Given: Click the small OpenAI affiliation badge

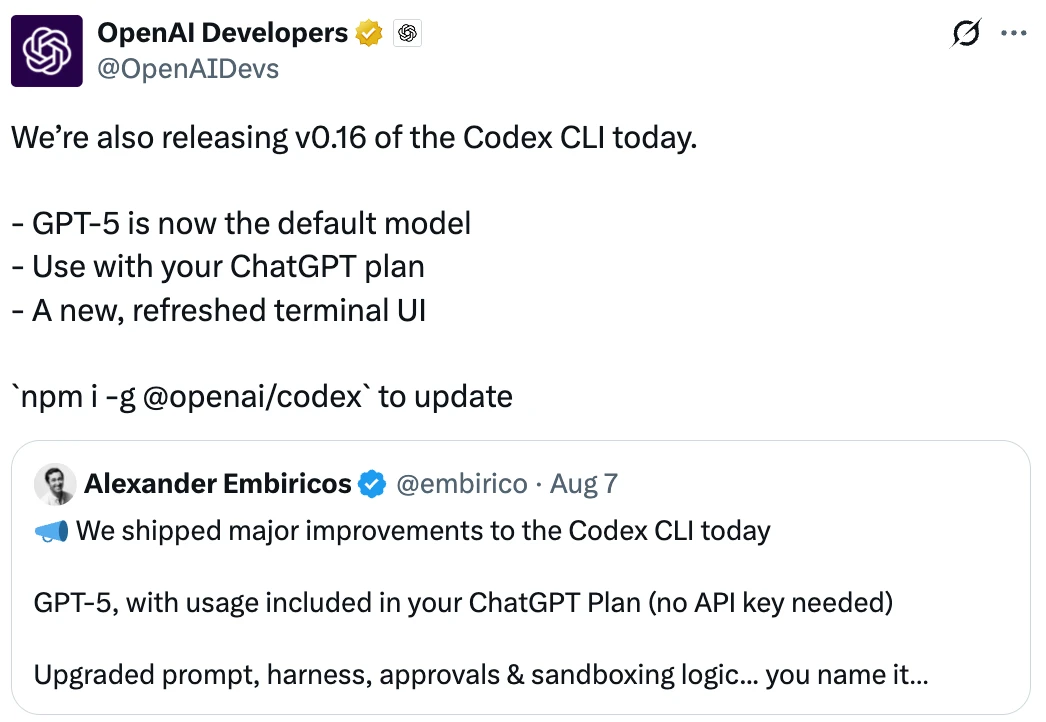Looking at the screenshot, I should point(407,34).
